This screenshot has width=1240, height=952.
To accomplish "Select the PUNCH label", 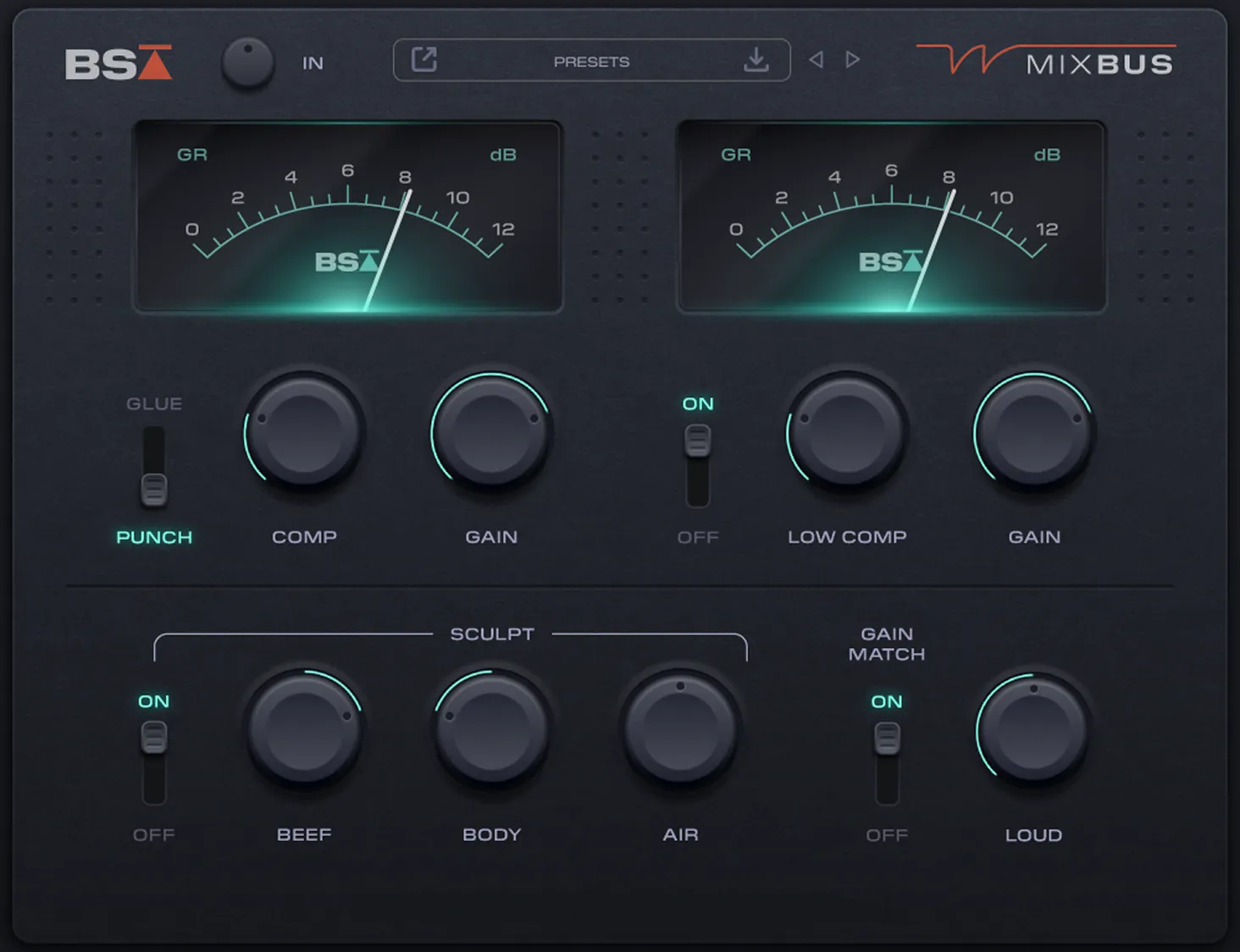I will point(154,537).
